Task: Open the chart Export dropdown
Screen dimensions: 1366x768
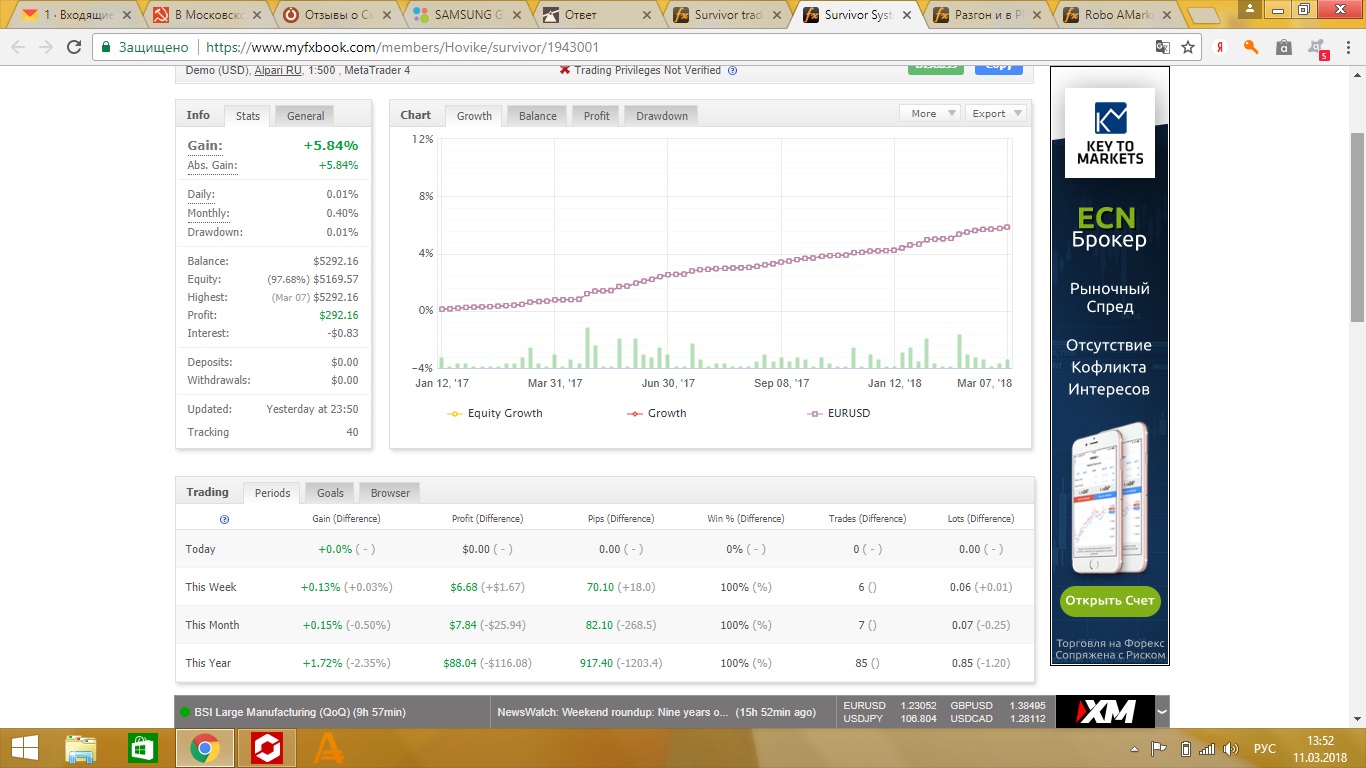Action: [996, 114]
